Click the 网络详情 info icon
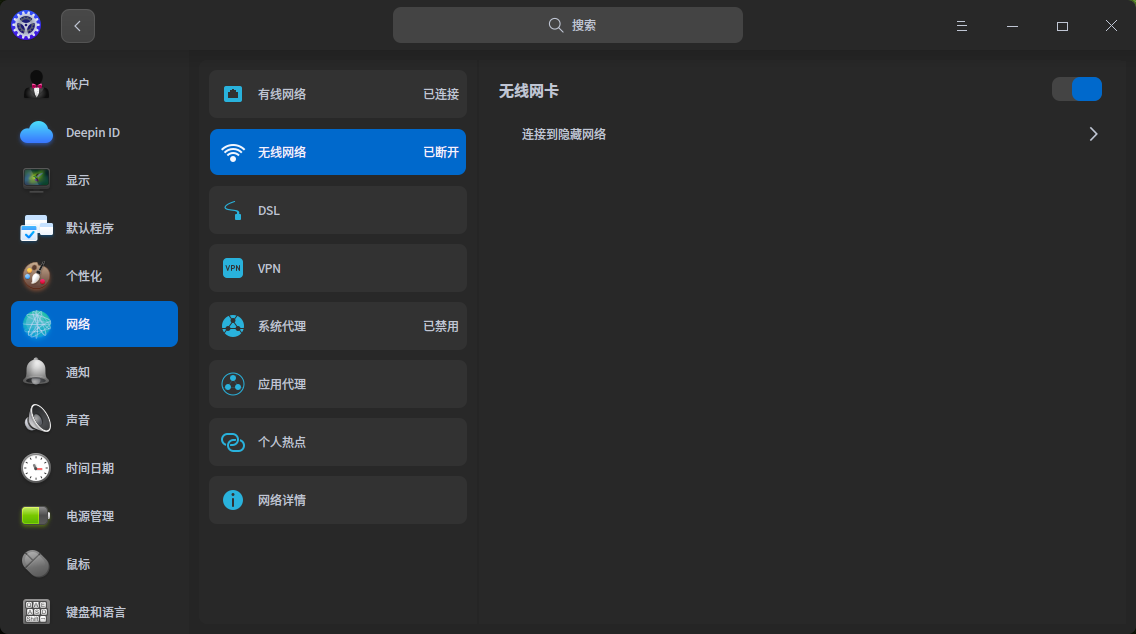This screenshot has width=1136, height=634. coord(233,500)
